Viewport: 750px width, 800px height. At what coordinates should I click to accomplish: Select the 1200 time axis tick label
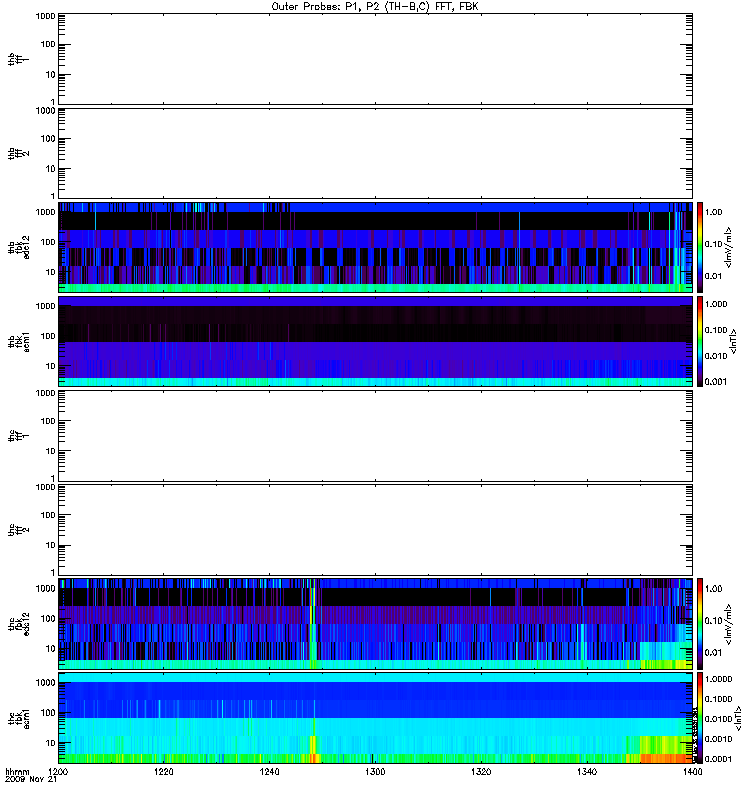point(58,772)
